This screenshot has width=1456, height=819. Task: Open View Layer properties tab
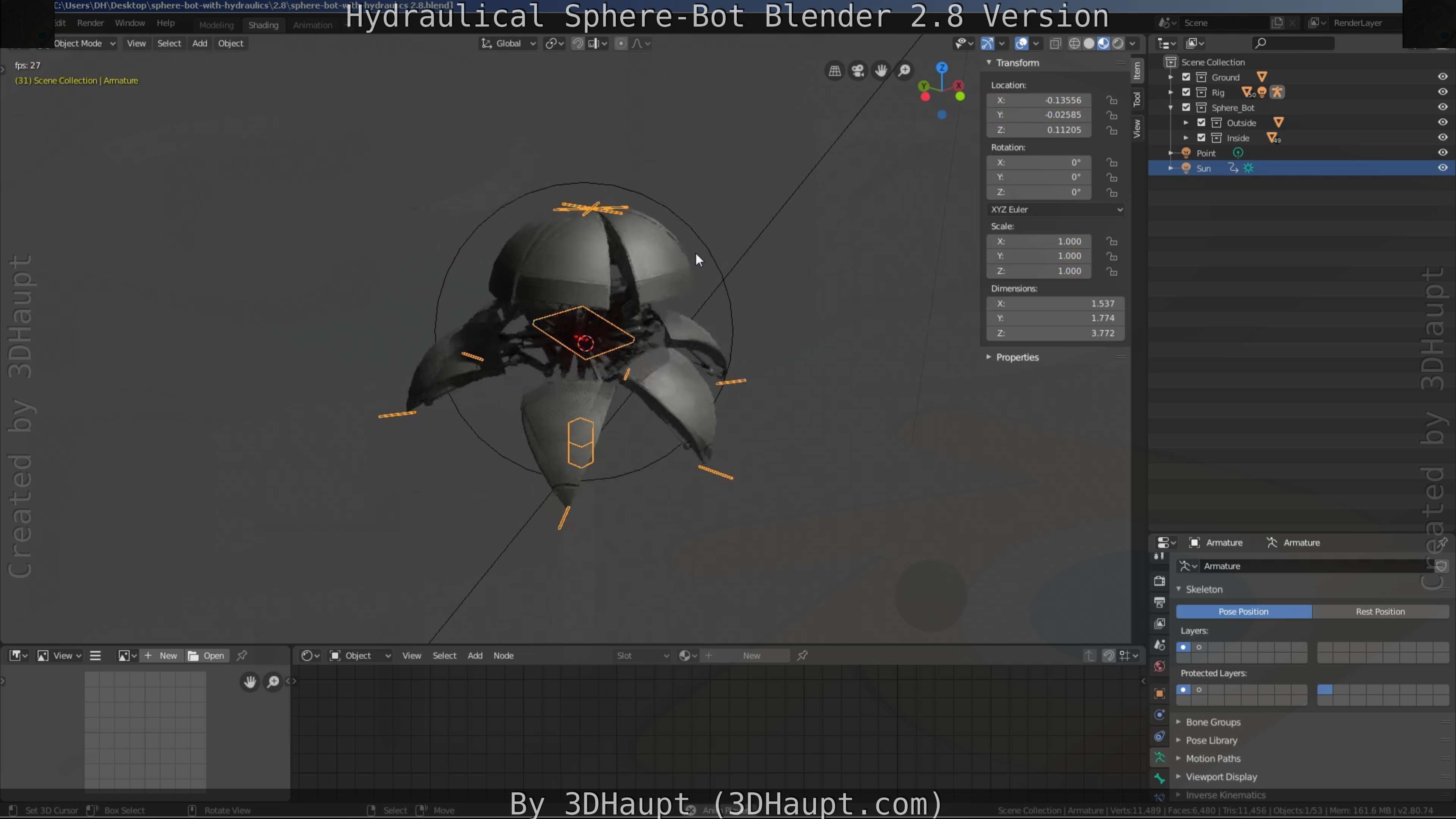coord(1159,623)
